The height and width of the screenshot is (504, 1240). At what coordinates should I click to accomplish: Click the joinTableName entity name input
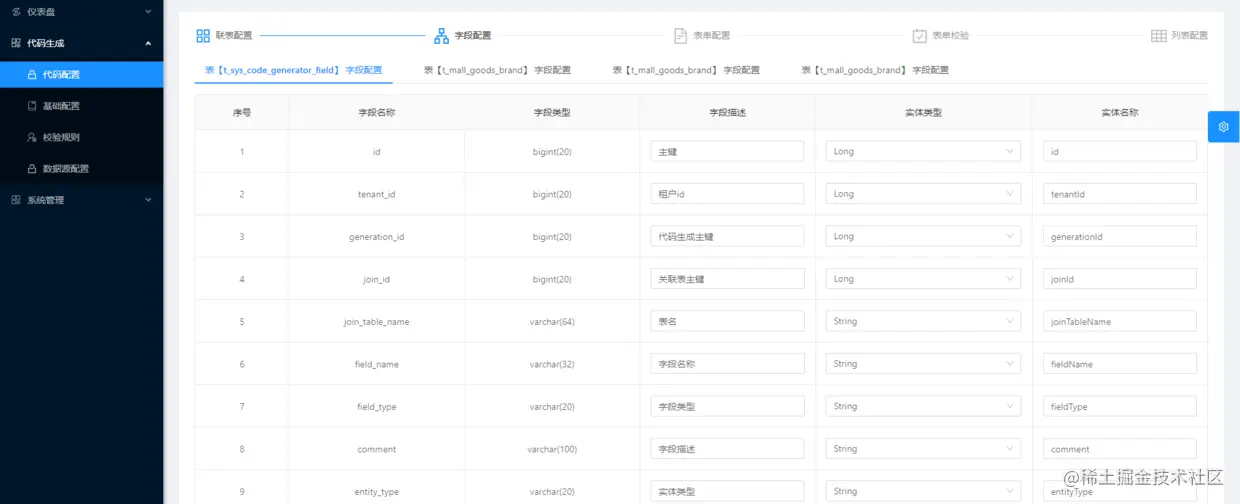(x=1120, y=321)
